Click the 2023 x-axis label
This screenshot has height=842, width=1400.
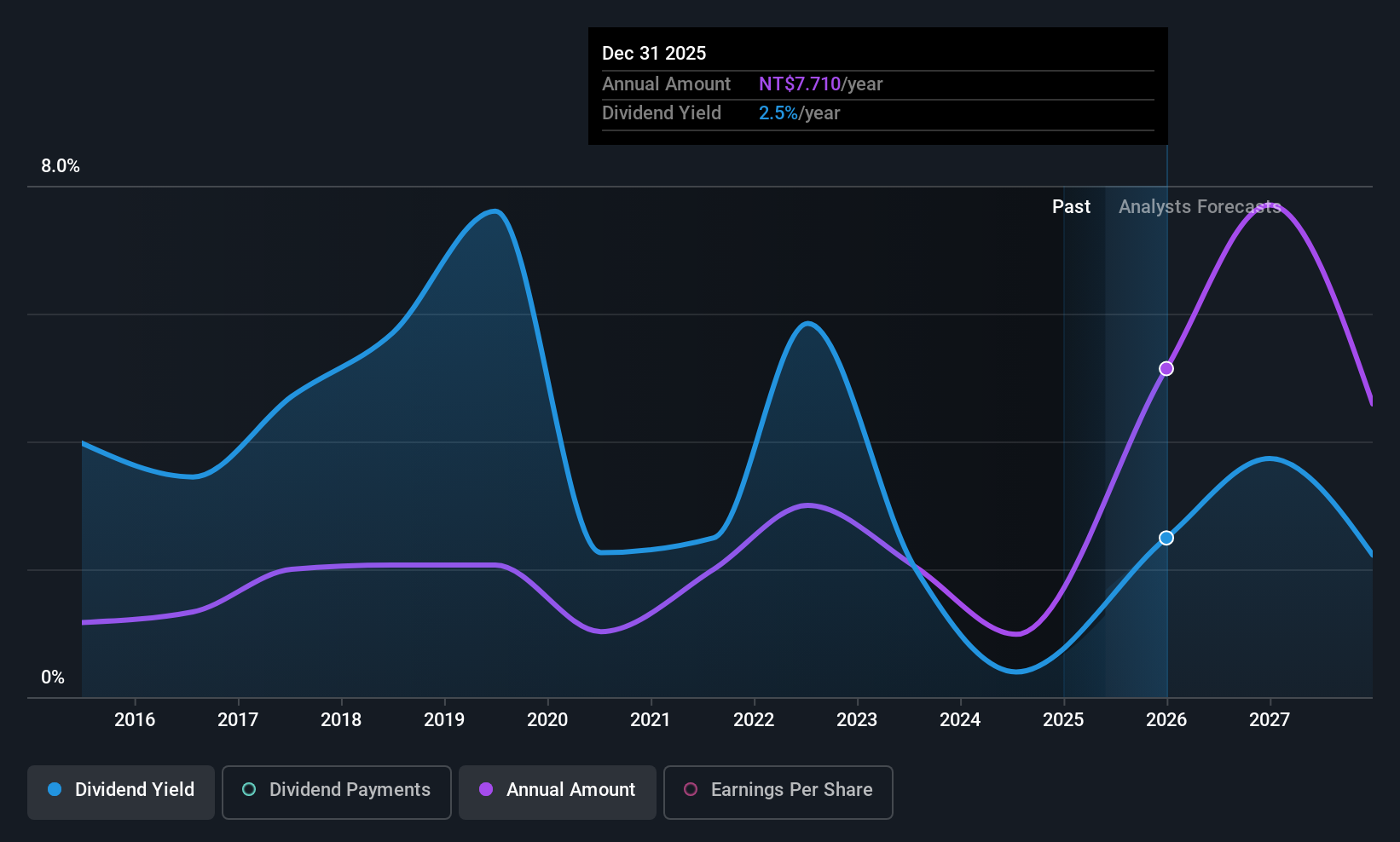coord(857,719)
